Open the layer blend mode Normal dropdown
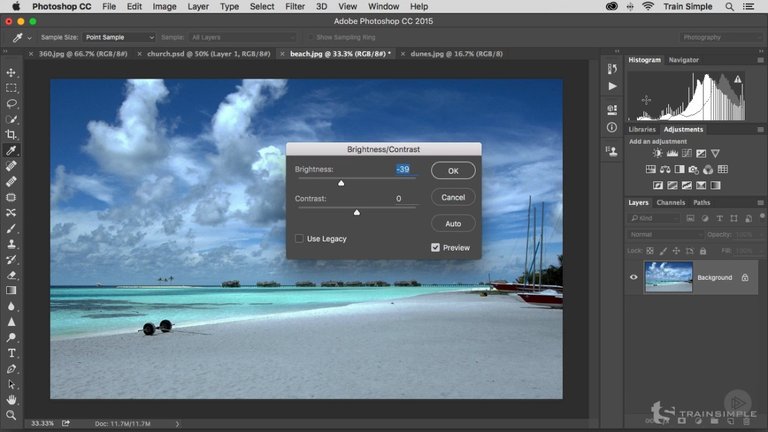Viewport: 768px width, 432px height. (x=666, y=234)
